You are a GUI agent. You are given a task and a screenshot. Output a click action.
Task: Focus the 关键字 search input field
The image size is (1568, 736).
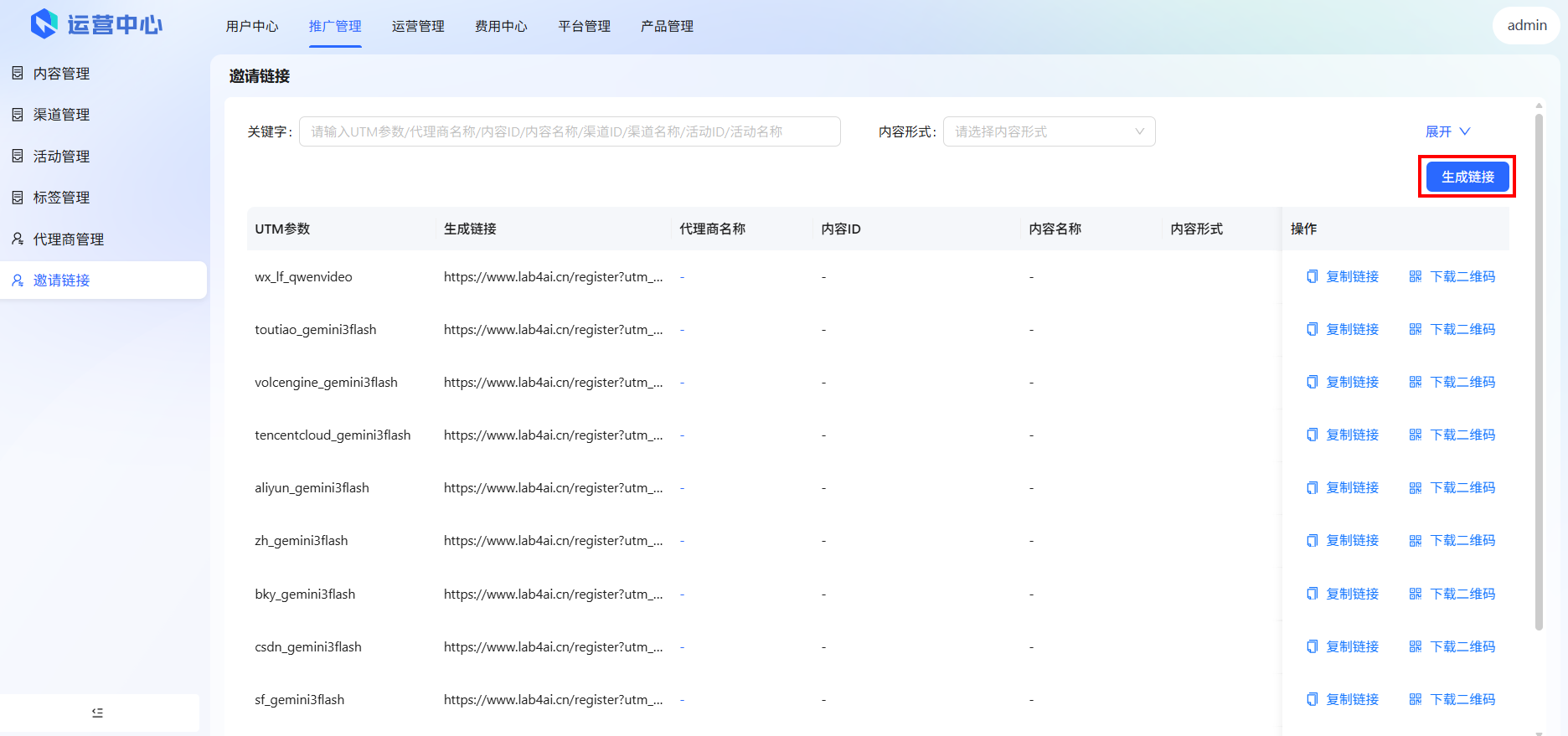(570, 131)
